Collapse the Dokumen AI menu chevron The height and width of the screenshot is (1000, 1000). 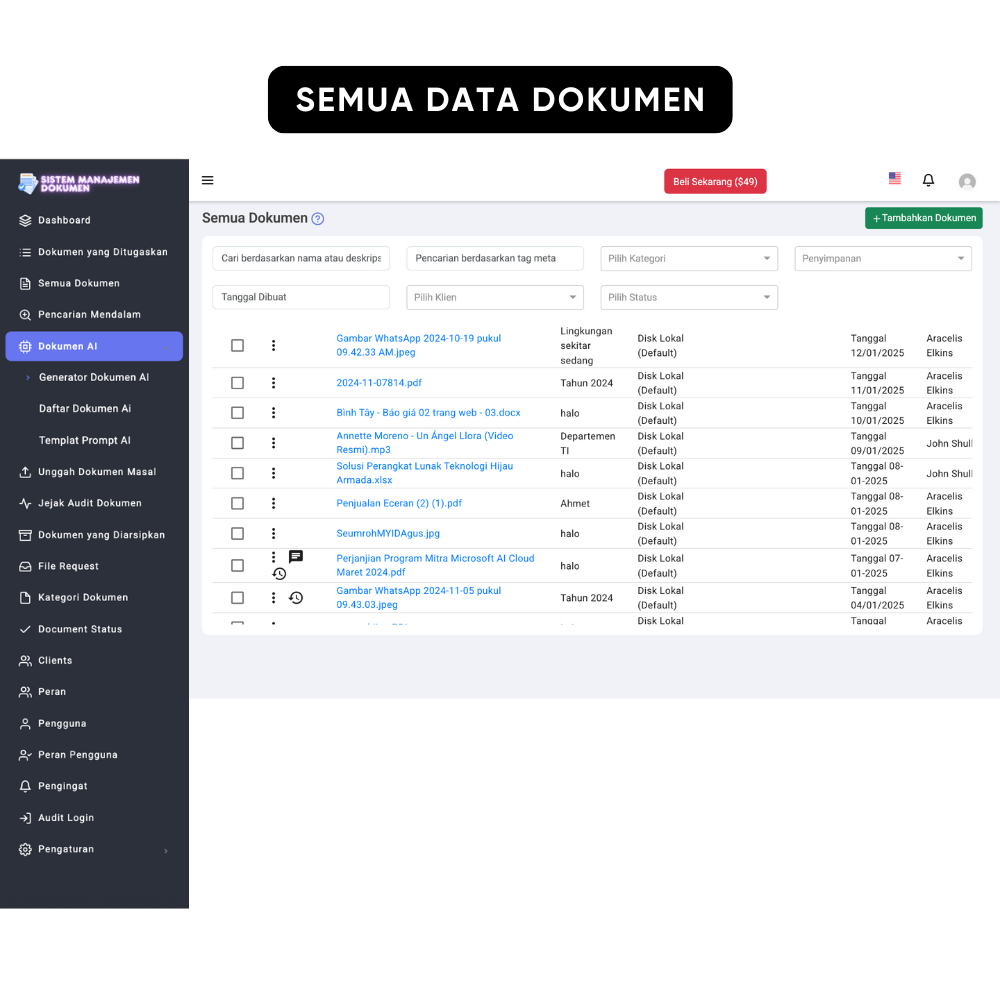pyautogui.click(x=166, y=347)
